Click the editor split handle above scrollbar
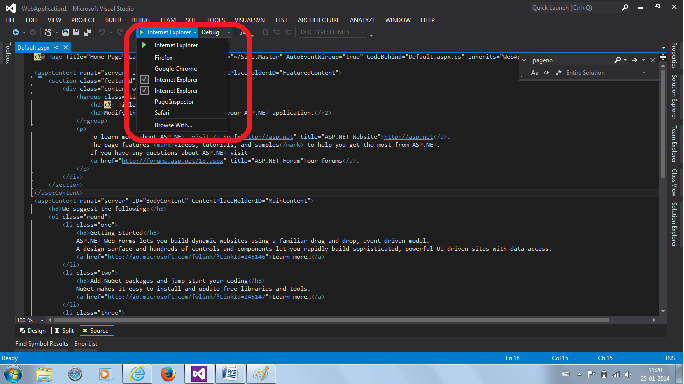This screenshot has width=684, height=384. pyautogui.click(x=663, y=57)
